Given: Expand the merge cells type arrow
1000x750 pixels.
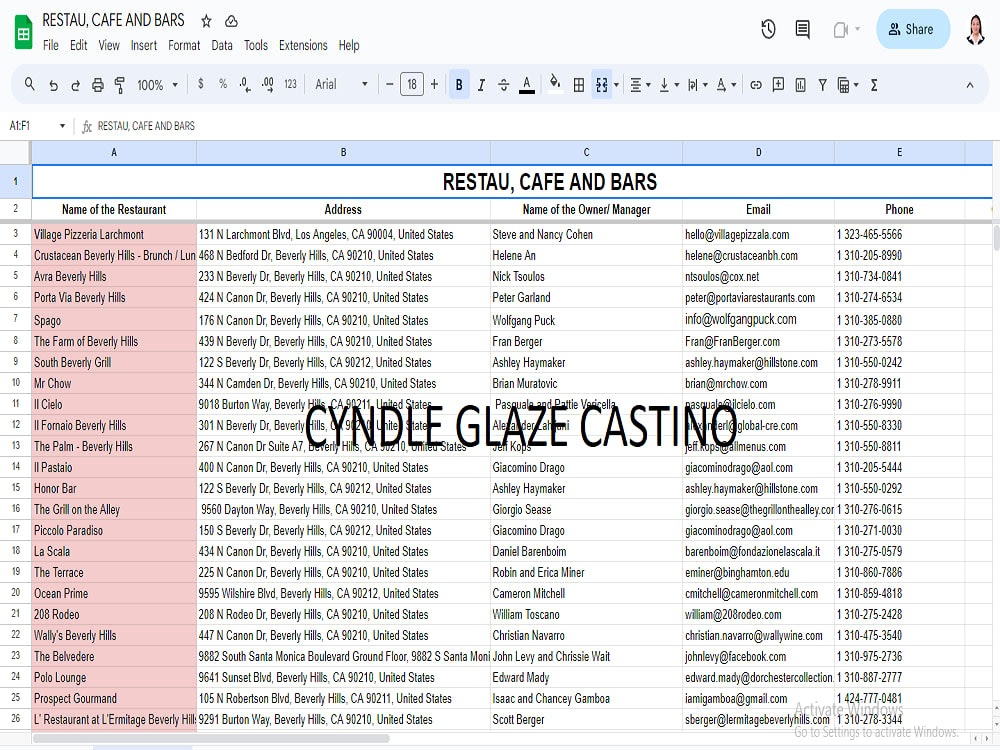Looking at the screenshot, I should (x=616, y=85).
